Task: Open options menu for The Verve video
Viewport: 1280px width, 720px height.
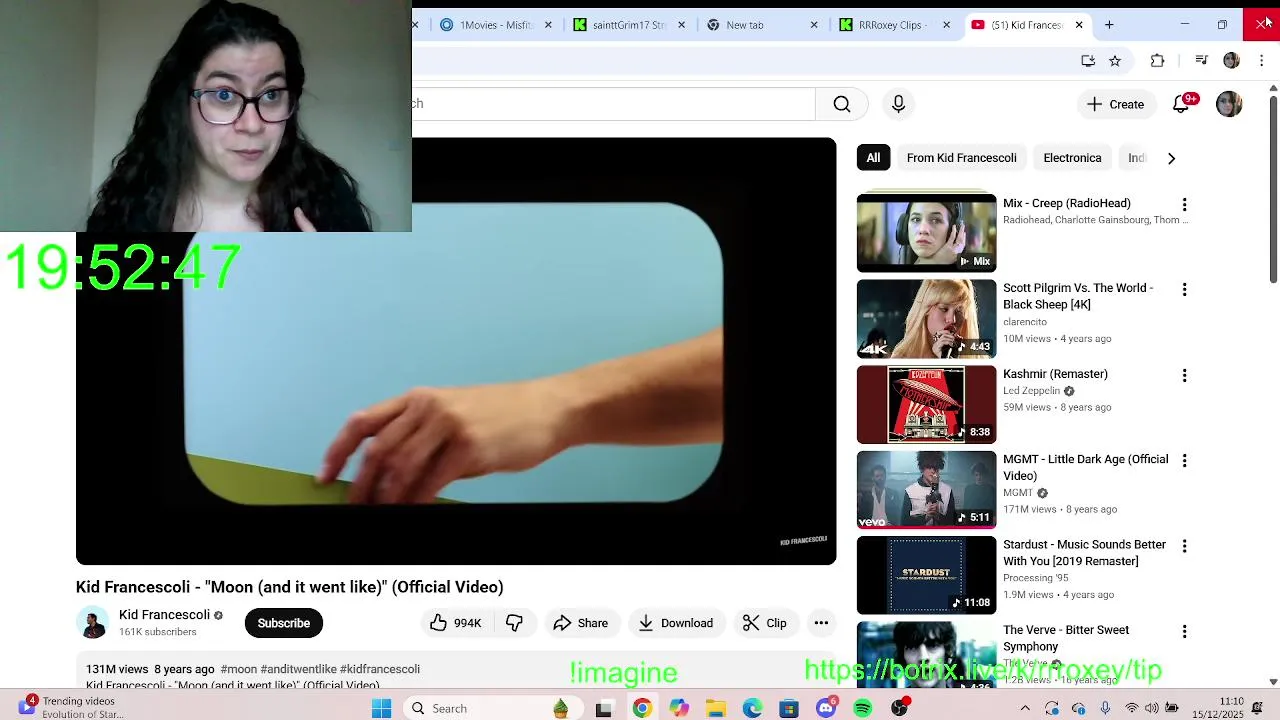Action: tap(1184, 631)
